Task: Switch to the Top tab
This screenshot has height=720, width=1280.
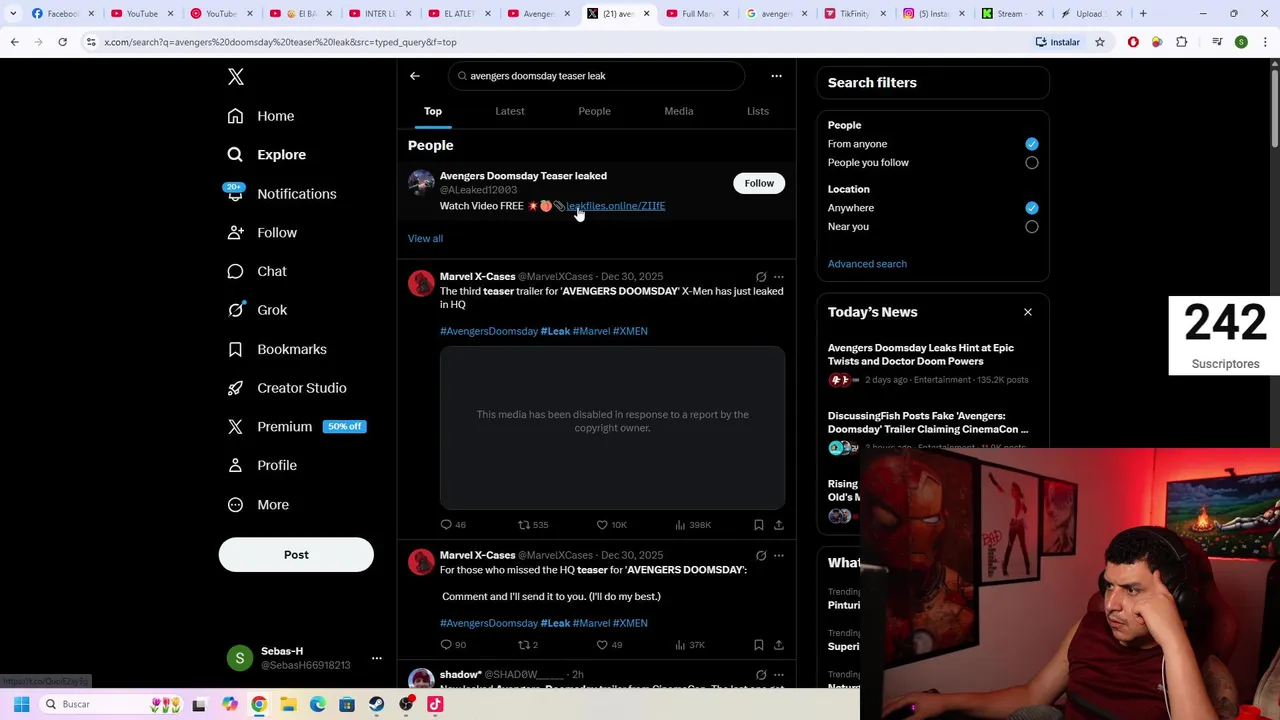Action: click(433, 111)
